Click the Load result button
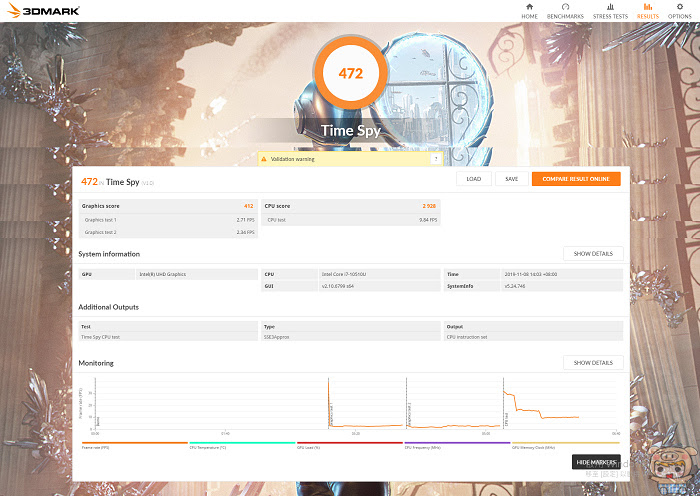 pos(474,179)
